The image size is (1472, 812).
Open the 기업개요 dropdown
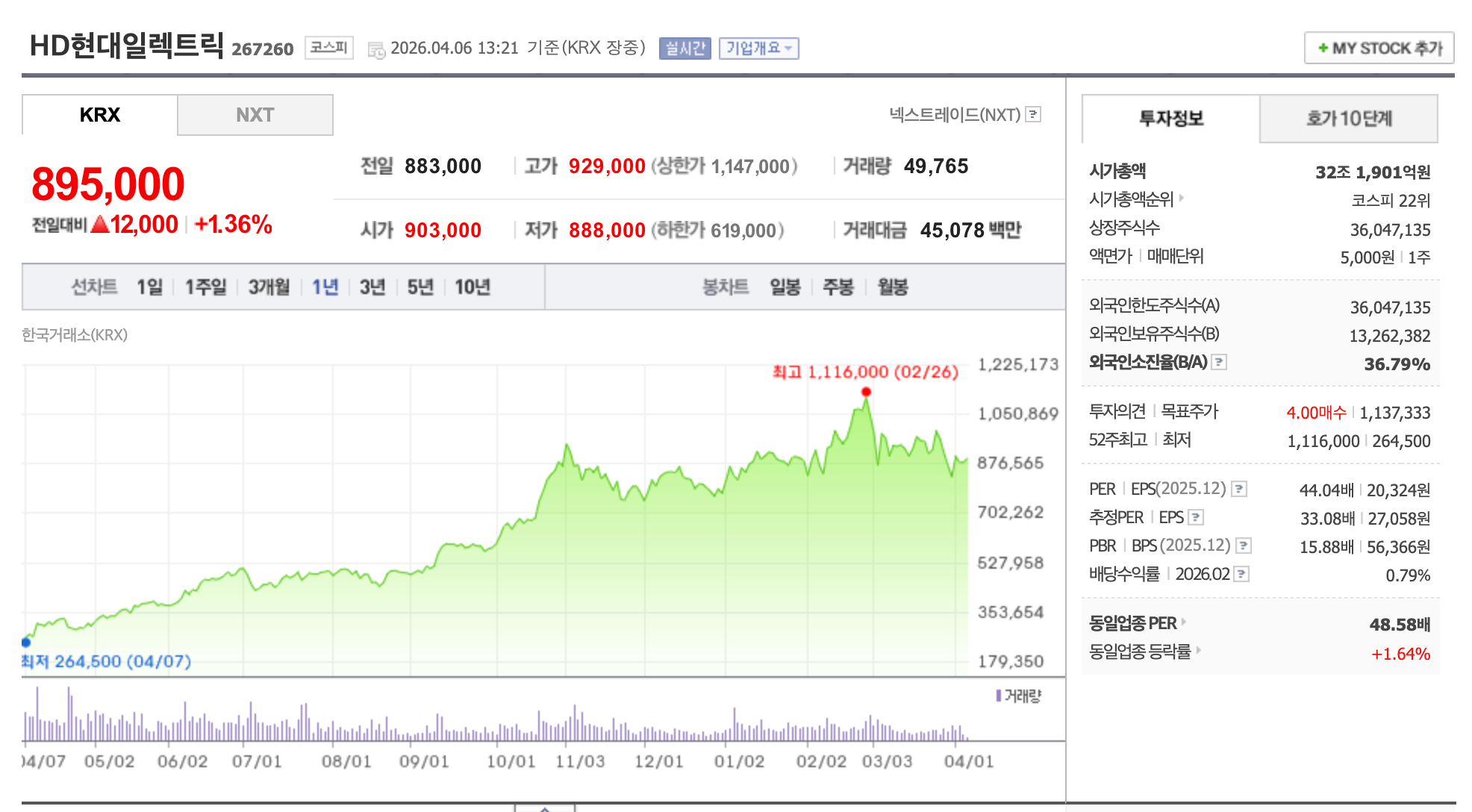point(758,49)
